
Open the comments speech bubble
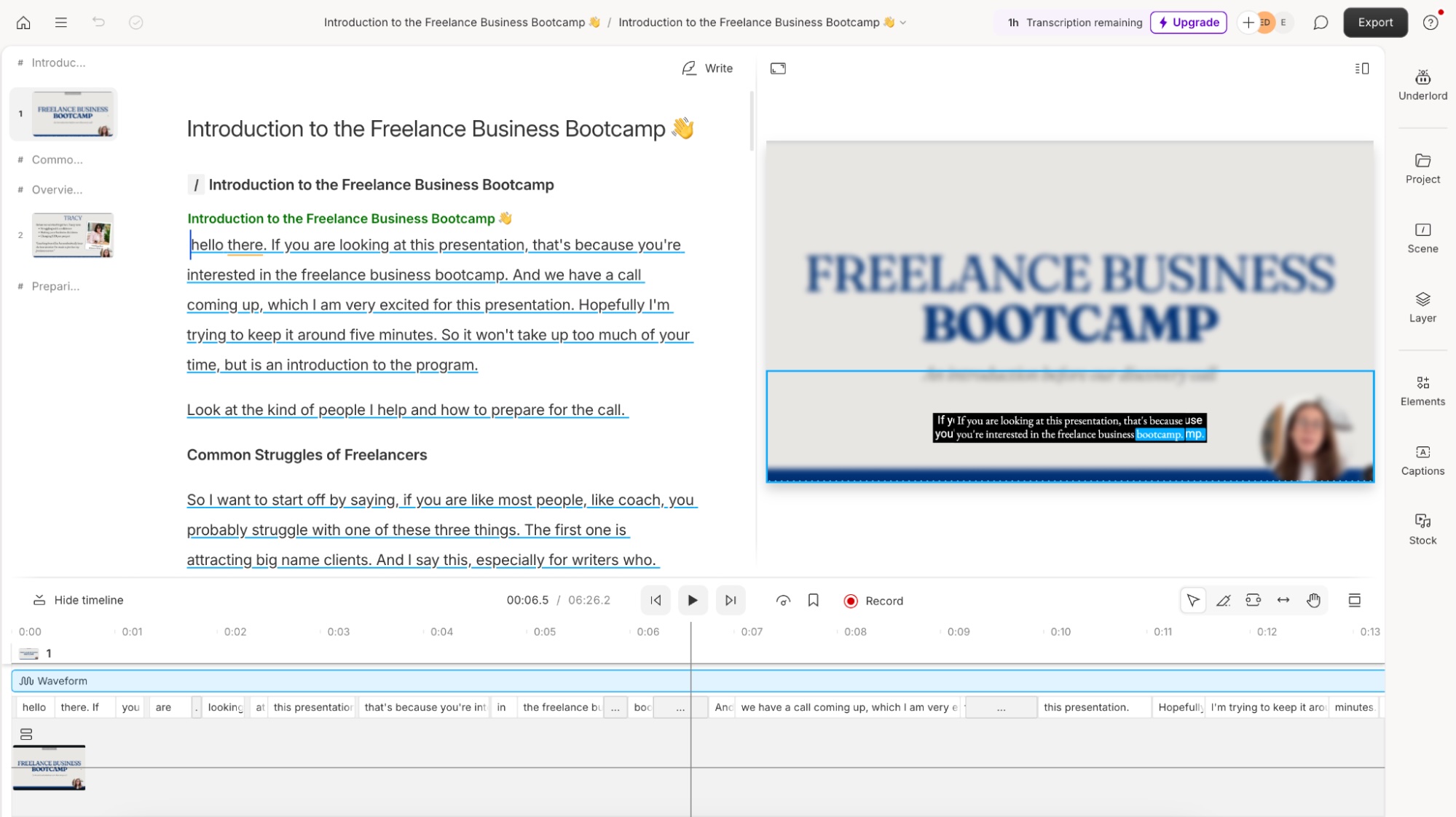[x=1321, y=23]
